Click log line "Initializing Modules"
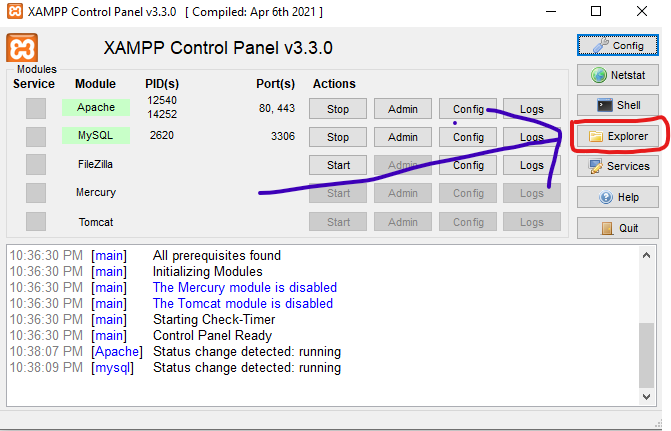This screenshot has width=671, height=431. 208,272
